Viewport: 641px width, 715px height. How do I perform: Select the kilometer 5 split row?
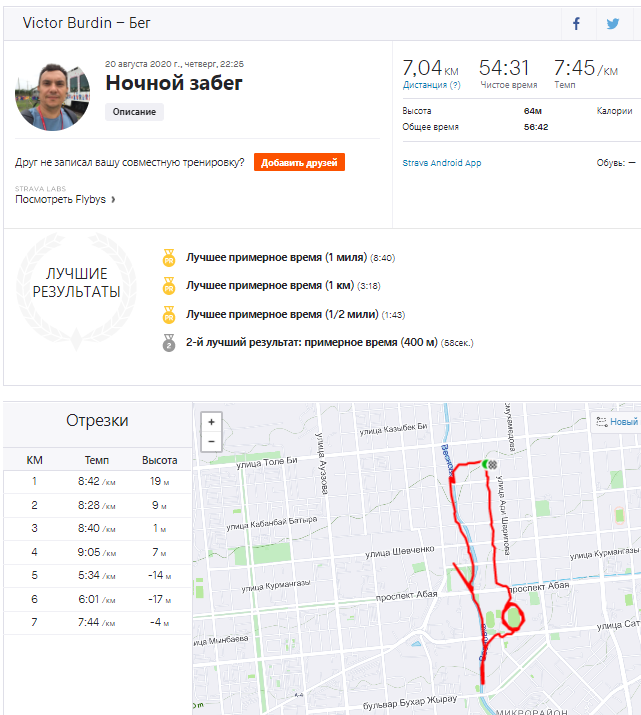(97, 575)
